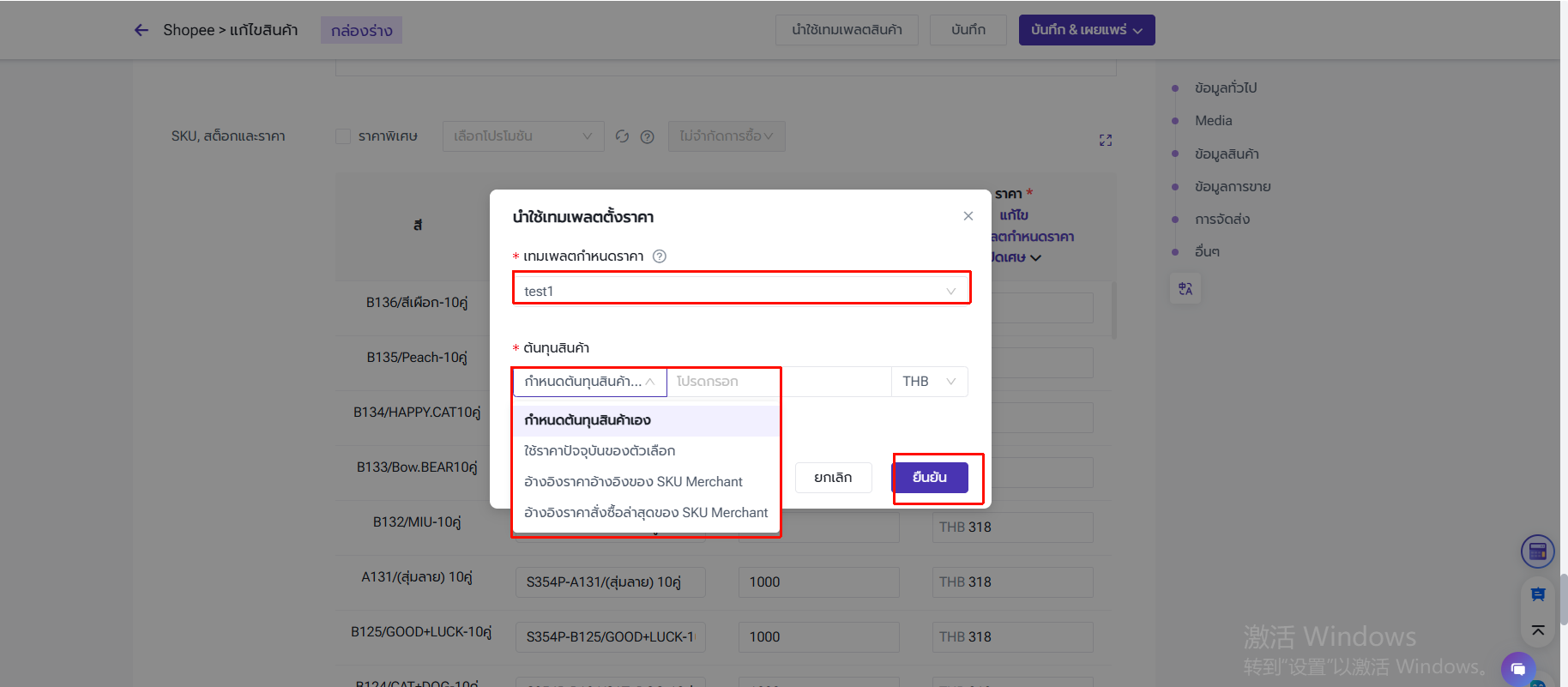
Task: Open the test1 template dropdown
Action: (740, 291)
